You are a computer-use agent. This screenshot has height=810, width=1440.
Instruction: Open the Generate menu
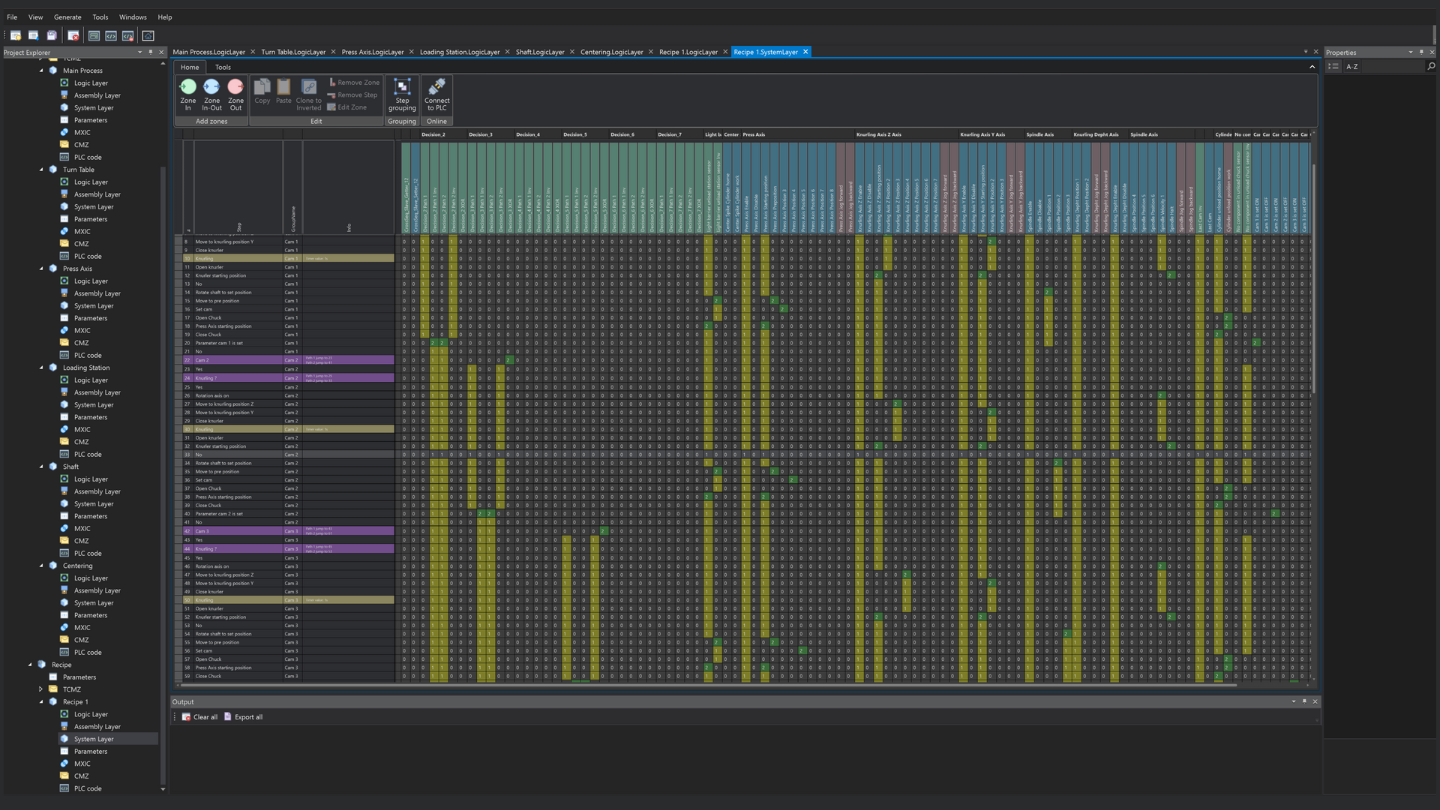click(x=68, y=17)
